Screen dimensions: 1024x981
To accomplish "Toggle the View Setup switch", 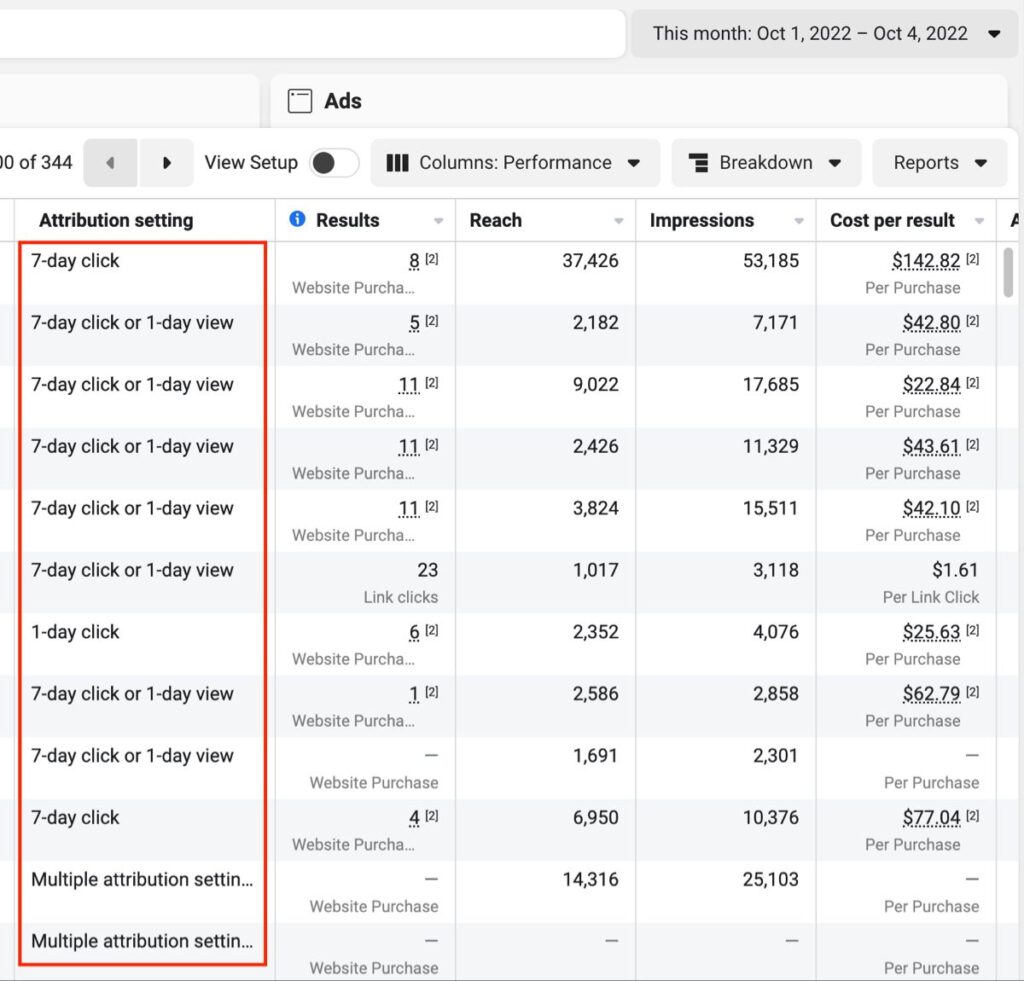I will (334, 163).
